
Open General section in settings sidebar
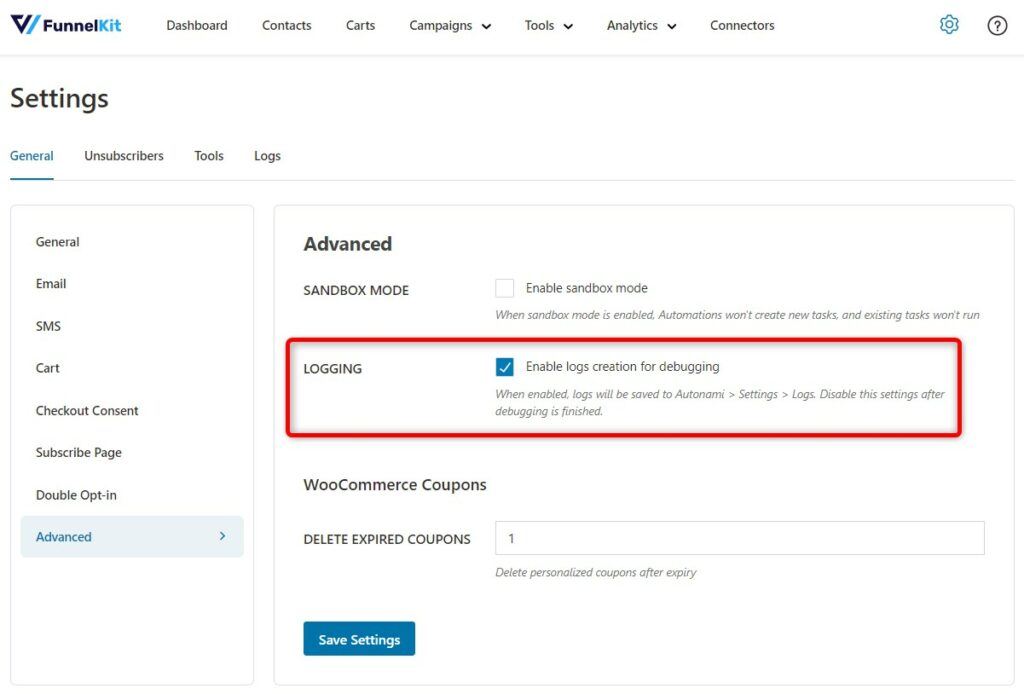coord(57,242)
